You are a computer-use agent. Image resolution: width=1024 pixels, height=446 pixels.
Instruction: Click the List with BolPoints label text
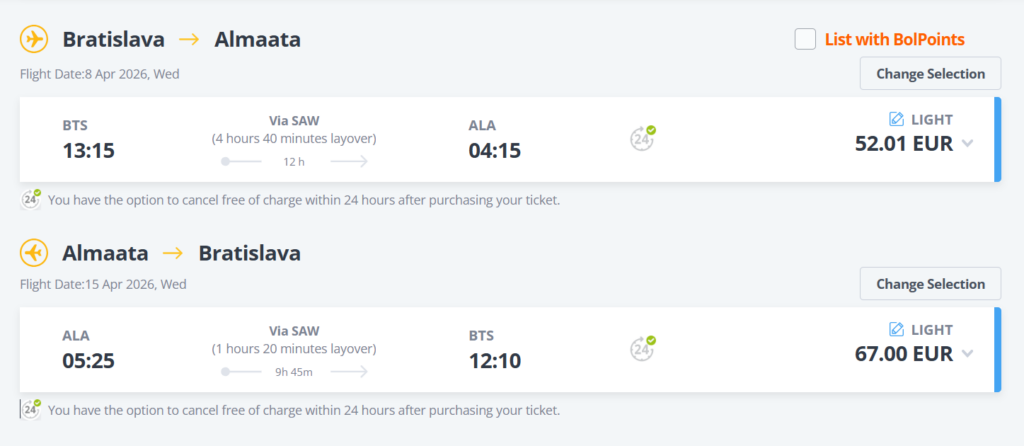point(894,40)
